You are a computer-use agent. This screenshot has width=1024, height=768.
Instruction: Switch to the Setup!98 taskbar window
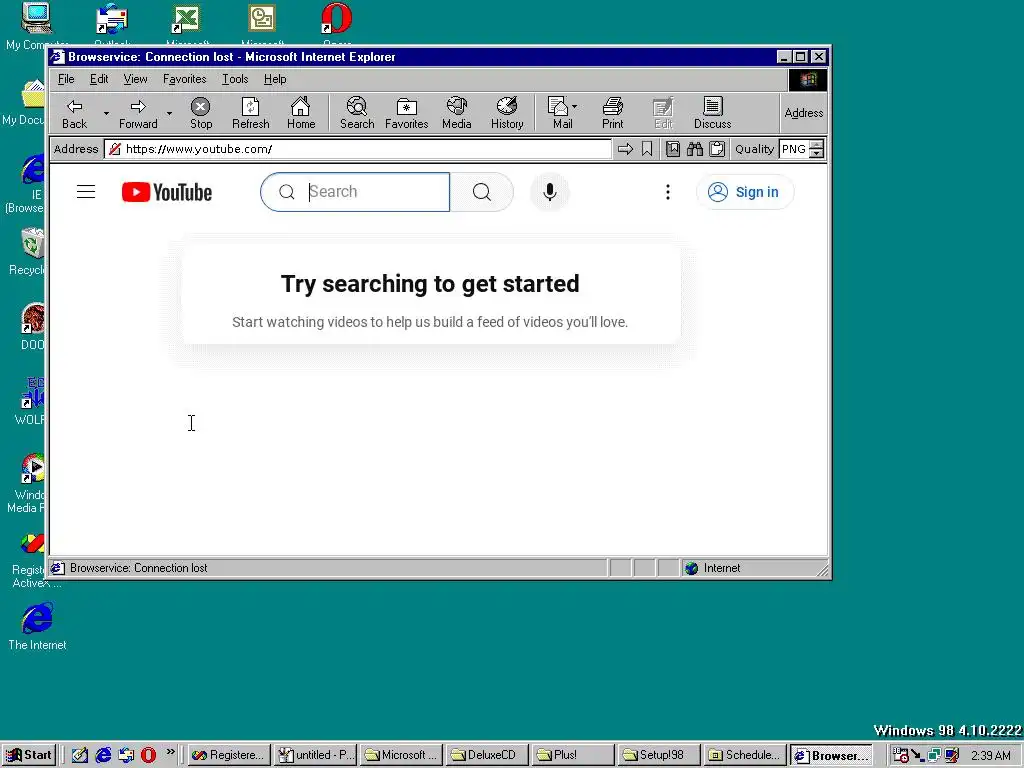point(659,755)
